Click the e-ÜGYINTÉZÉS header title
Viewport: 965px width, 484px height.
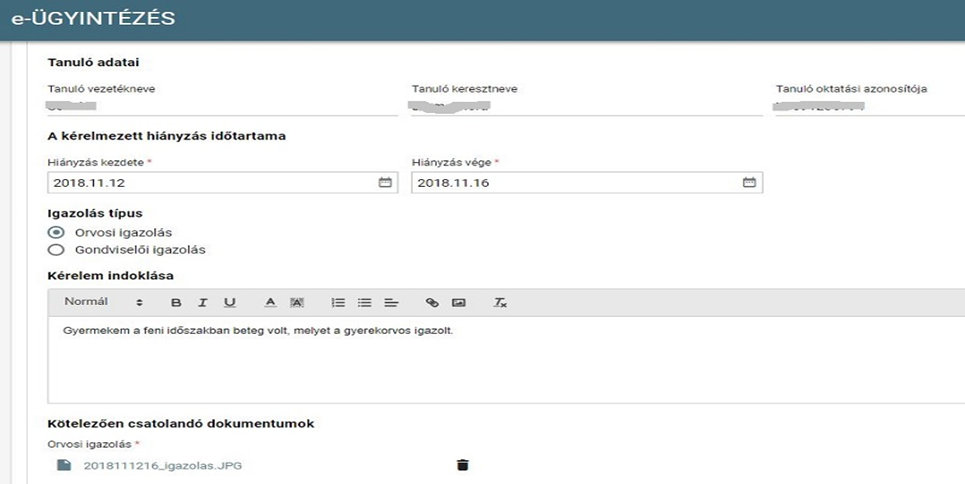pos(93,18)
